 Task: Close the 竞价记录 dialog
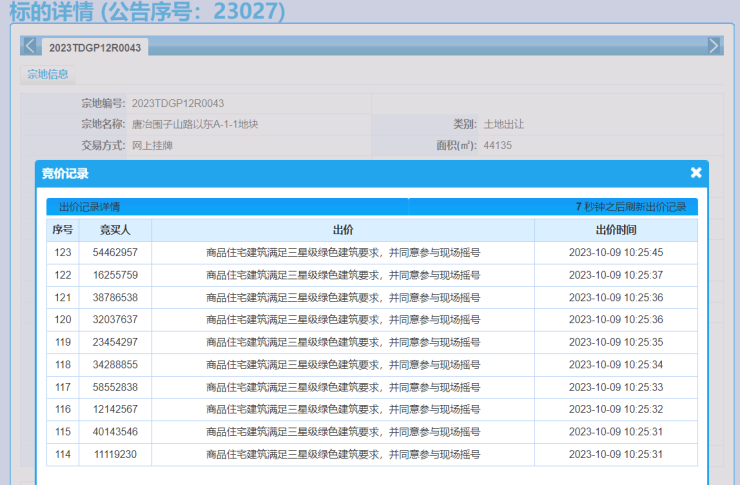click(x=696, y=173)
